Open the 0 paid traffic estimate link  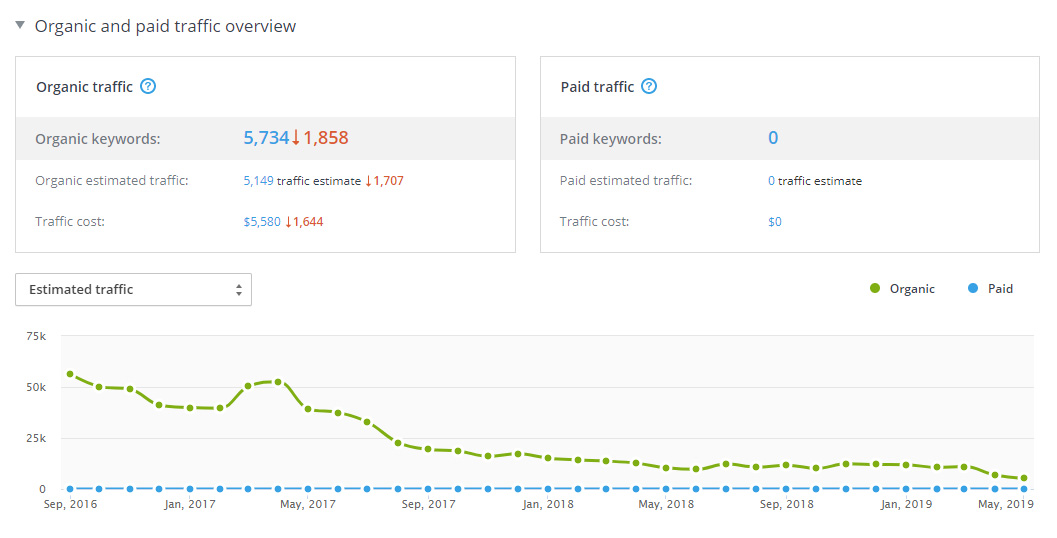click(x=771, y=181)
